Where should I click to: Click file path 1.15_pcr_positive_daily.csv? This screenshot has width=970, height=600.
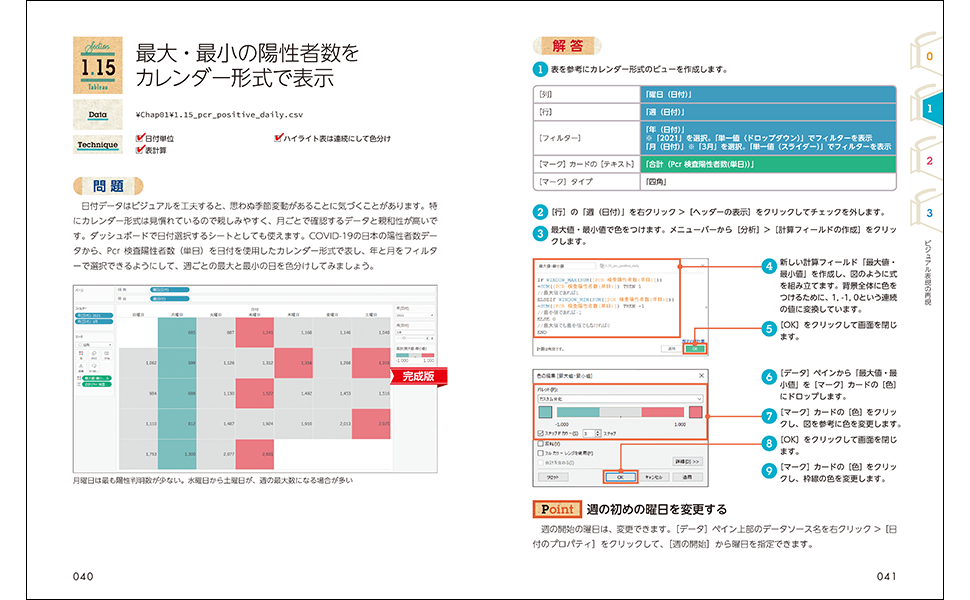[x=219, y=114]
